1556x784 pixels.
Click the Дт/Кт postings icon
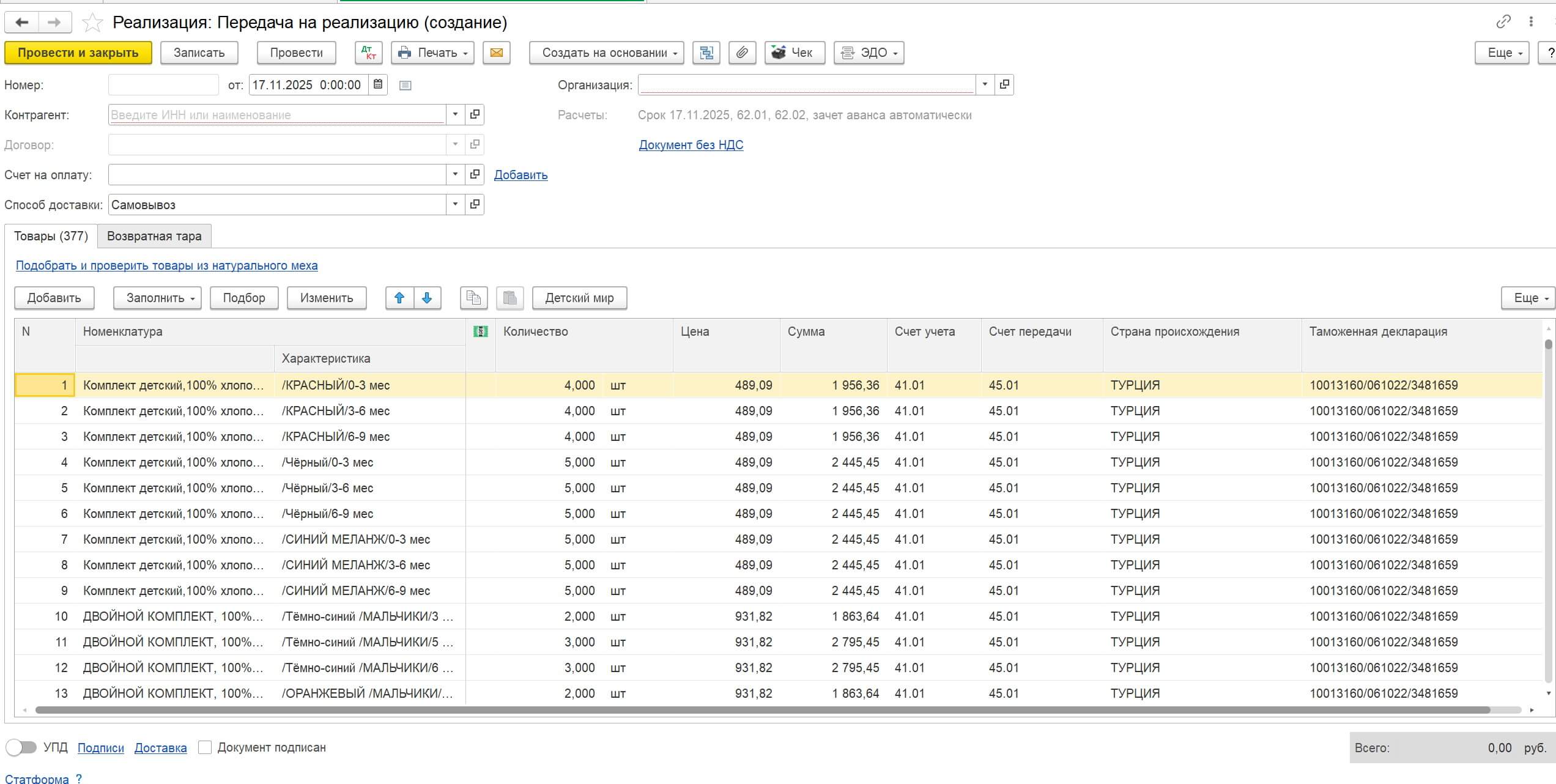click(x=369, y=53)
